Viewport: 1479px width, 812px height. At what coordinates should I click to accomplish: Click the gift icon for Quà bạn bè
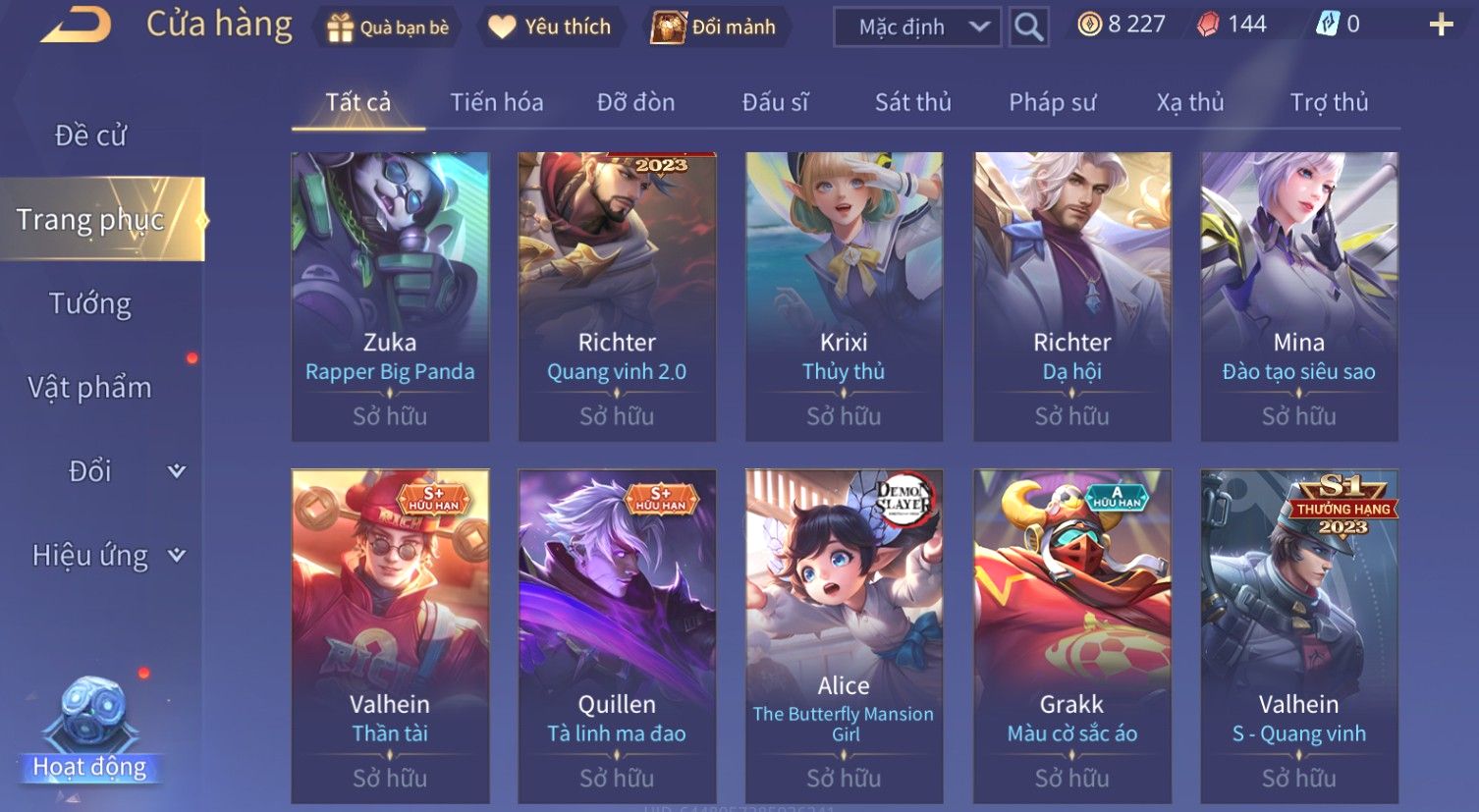click(x=340, y=27)
